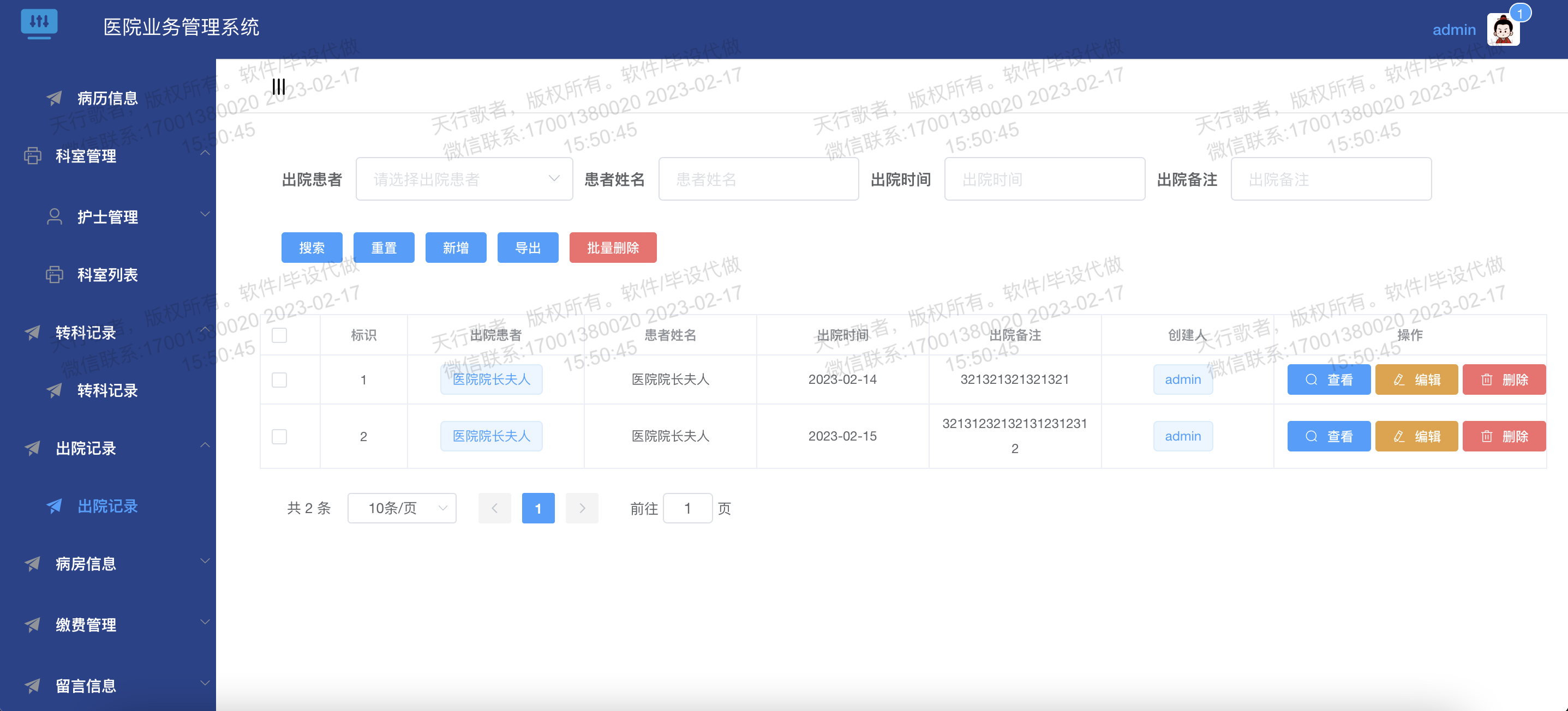Click the sidebar collapse hamburger icon

[x=278, y=86]
